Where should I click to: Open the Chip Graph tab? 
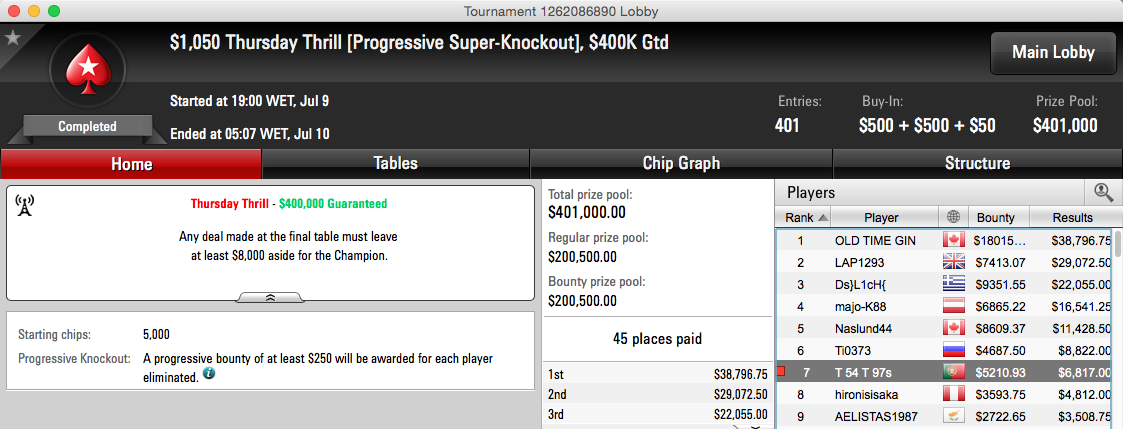click(681, 164)
